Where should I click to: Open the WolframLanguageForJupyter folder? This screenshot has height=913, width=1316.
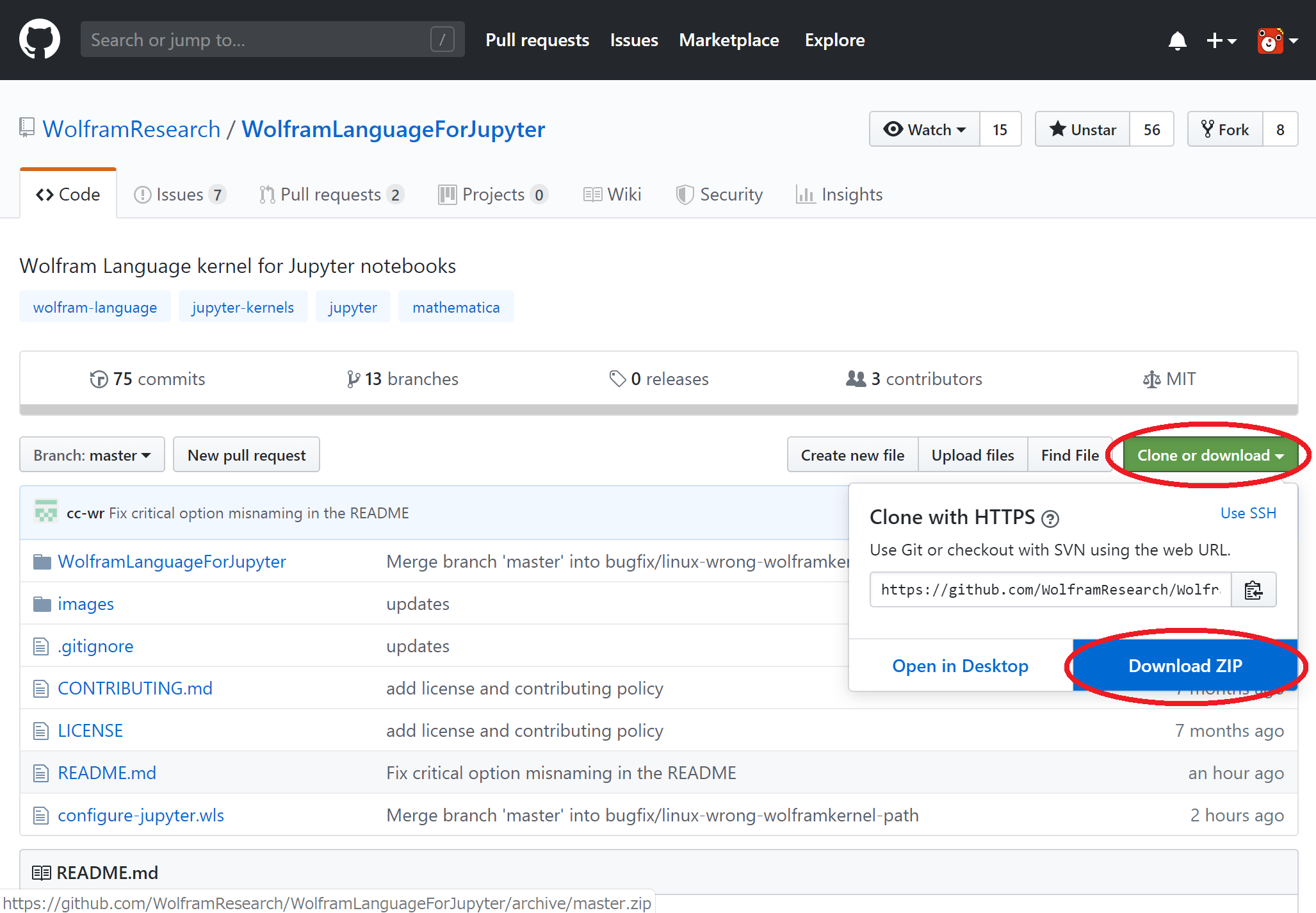tap(172, 561)
